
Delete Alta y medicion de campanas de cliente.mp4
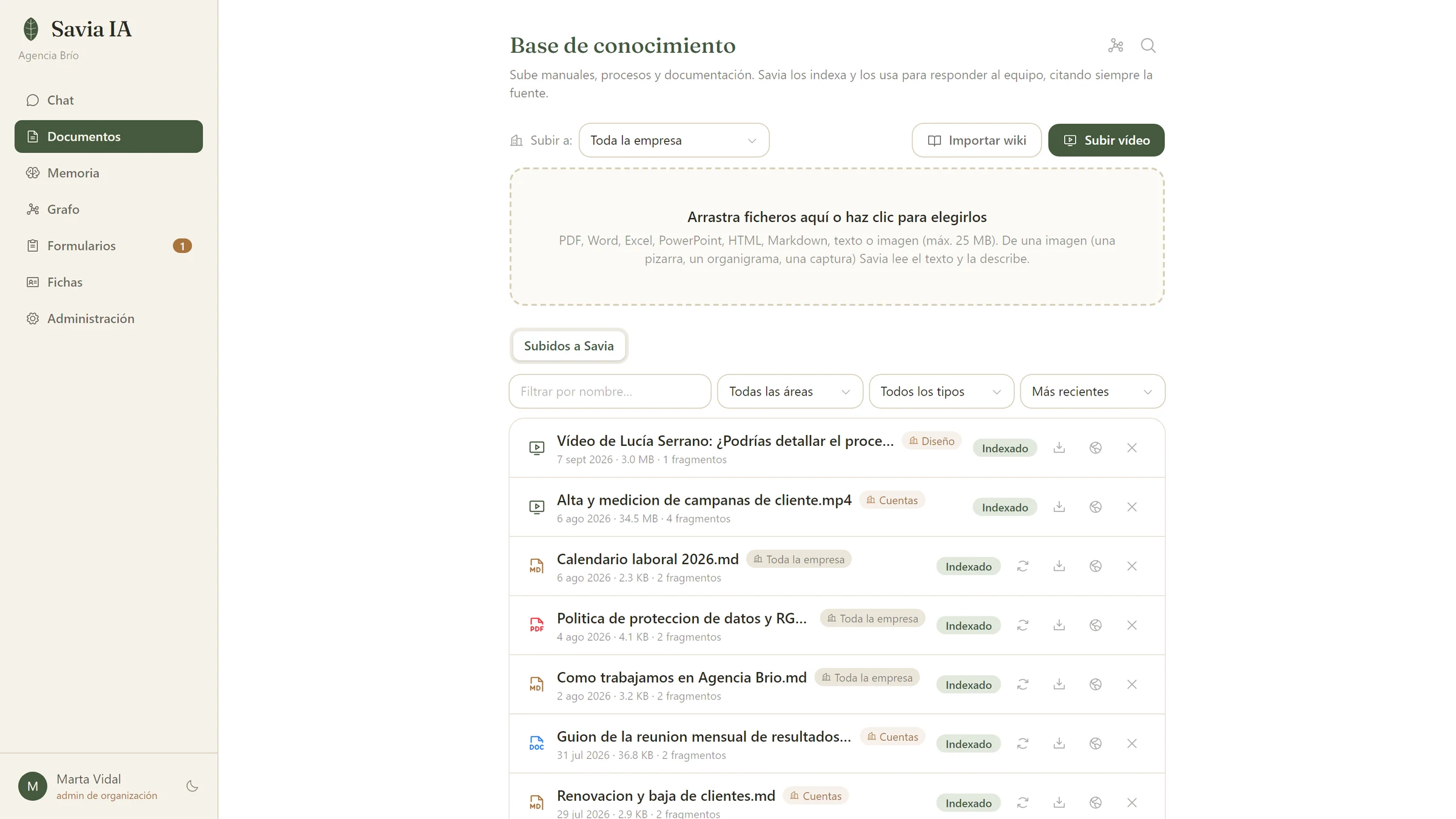1132,507
